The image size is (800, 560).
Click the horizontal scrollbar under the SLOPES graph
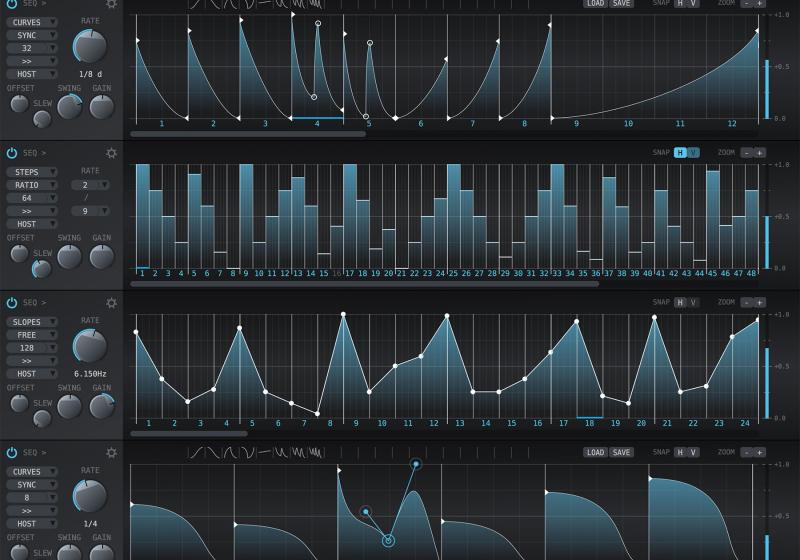(189, 434)
